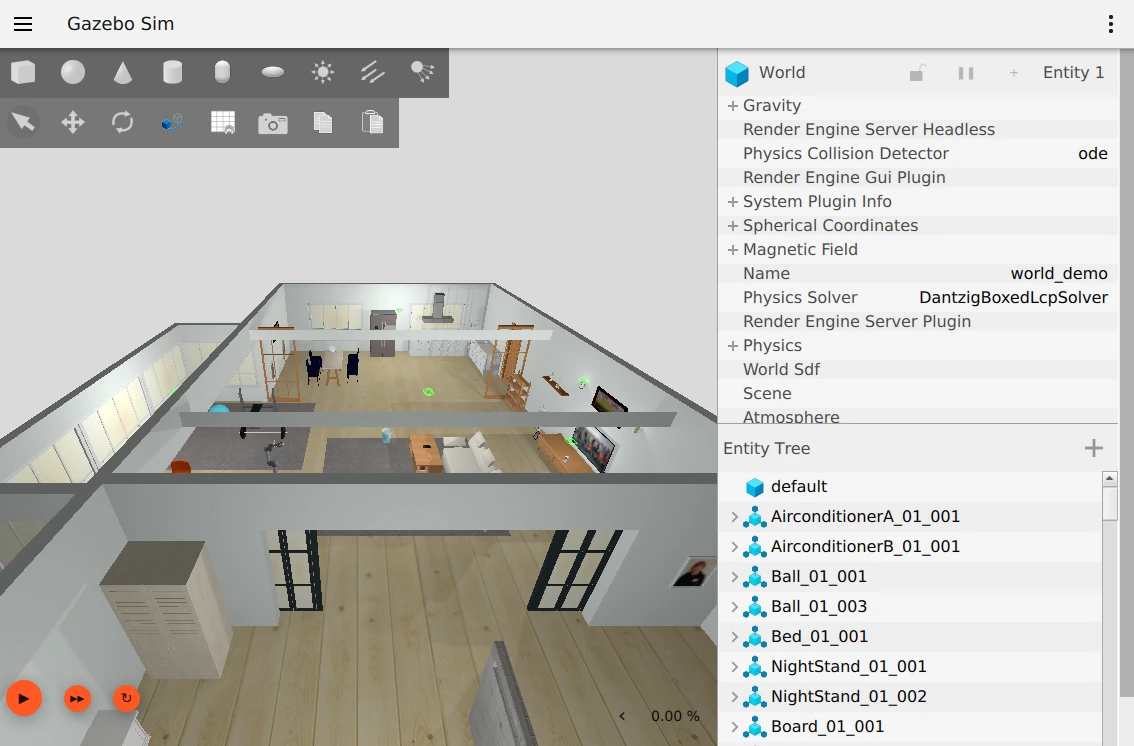Add a point light
This screenshot has height=746, width=1134.
pyautogui.click(x=323, y=72)
